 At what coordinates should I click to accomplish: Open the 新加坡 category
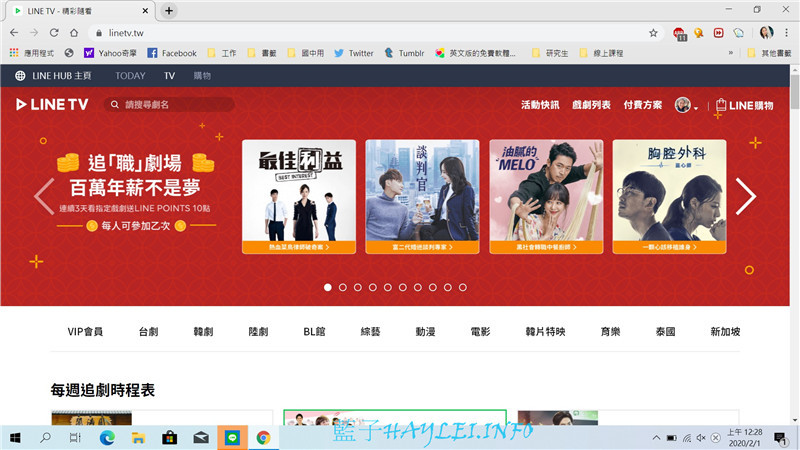click(x=725, y=332)
